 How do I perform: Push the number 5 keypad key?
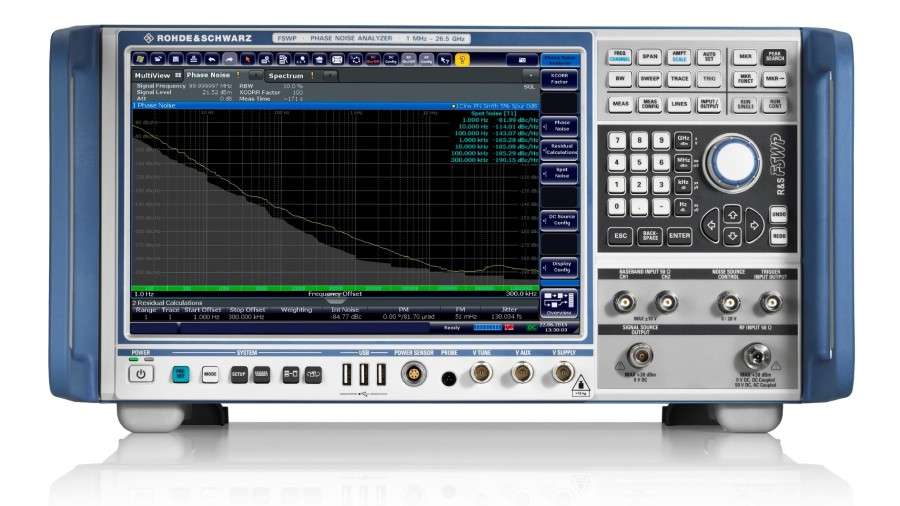click(639, 163)
